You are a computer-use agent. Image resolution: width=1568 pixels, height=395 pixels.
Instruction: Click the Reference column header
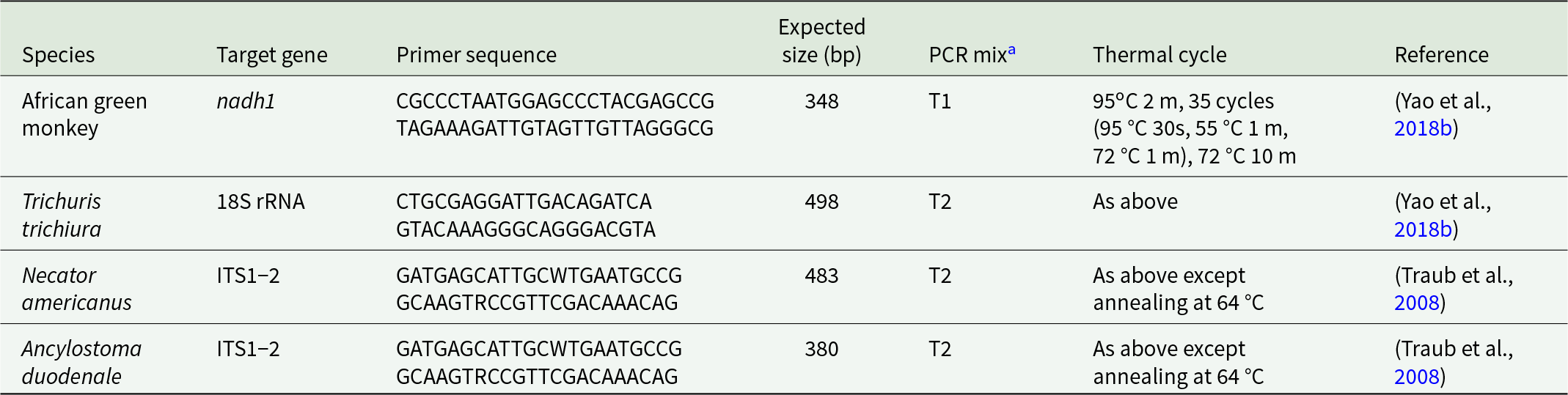(x=1441, y=55)
